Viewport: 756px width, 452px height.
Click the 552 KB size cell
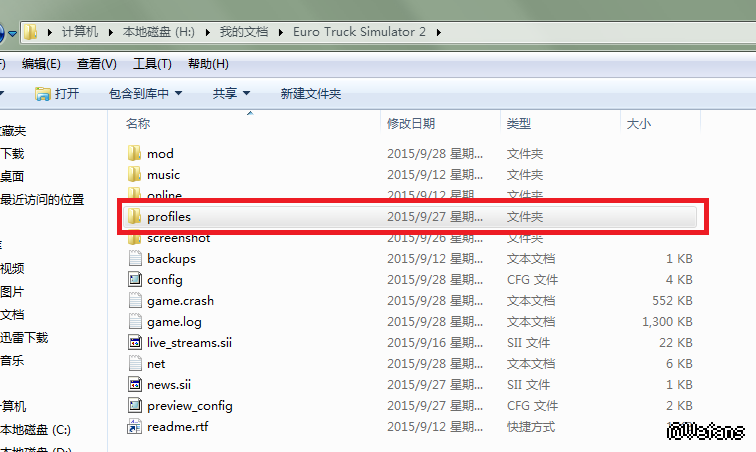(x=672, y=301)
